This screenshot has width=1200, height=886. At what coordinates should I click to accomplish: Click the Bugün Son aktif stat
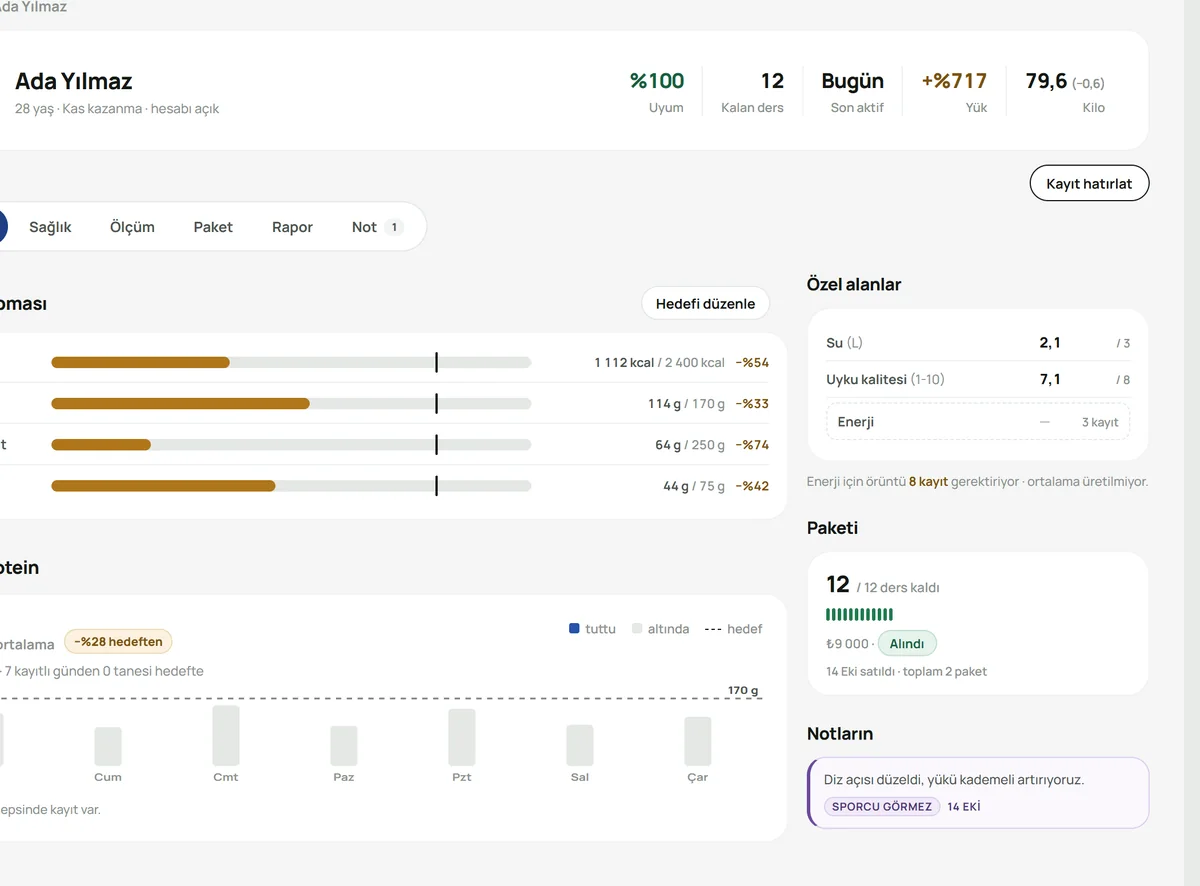(x=853, y=91)
